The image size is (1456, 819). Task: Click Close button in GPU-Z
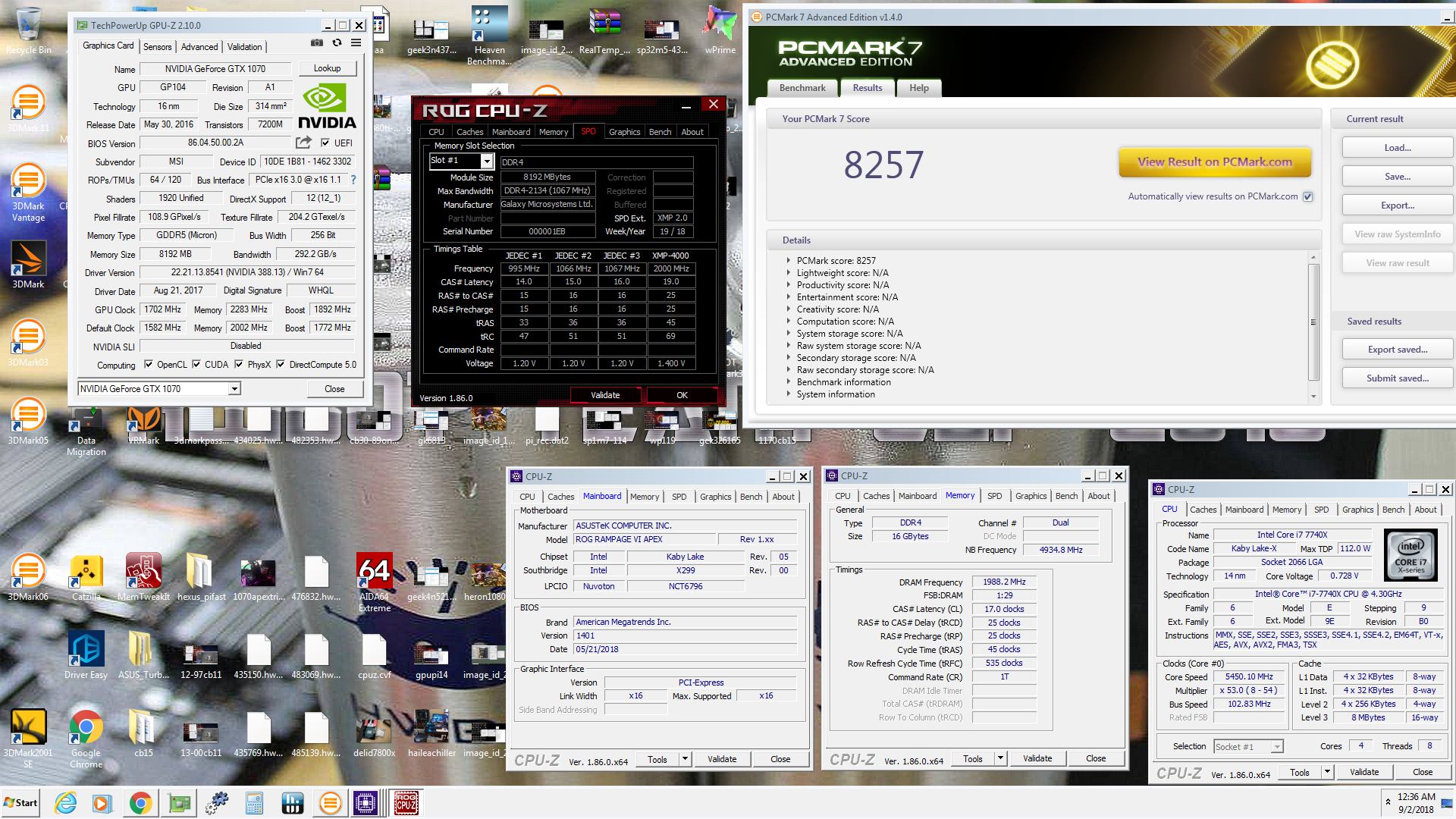(x=334, y=389)
